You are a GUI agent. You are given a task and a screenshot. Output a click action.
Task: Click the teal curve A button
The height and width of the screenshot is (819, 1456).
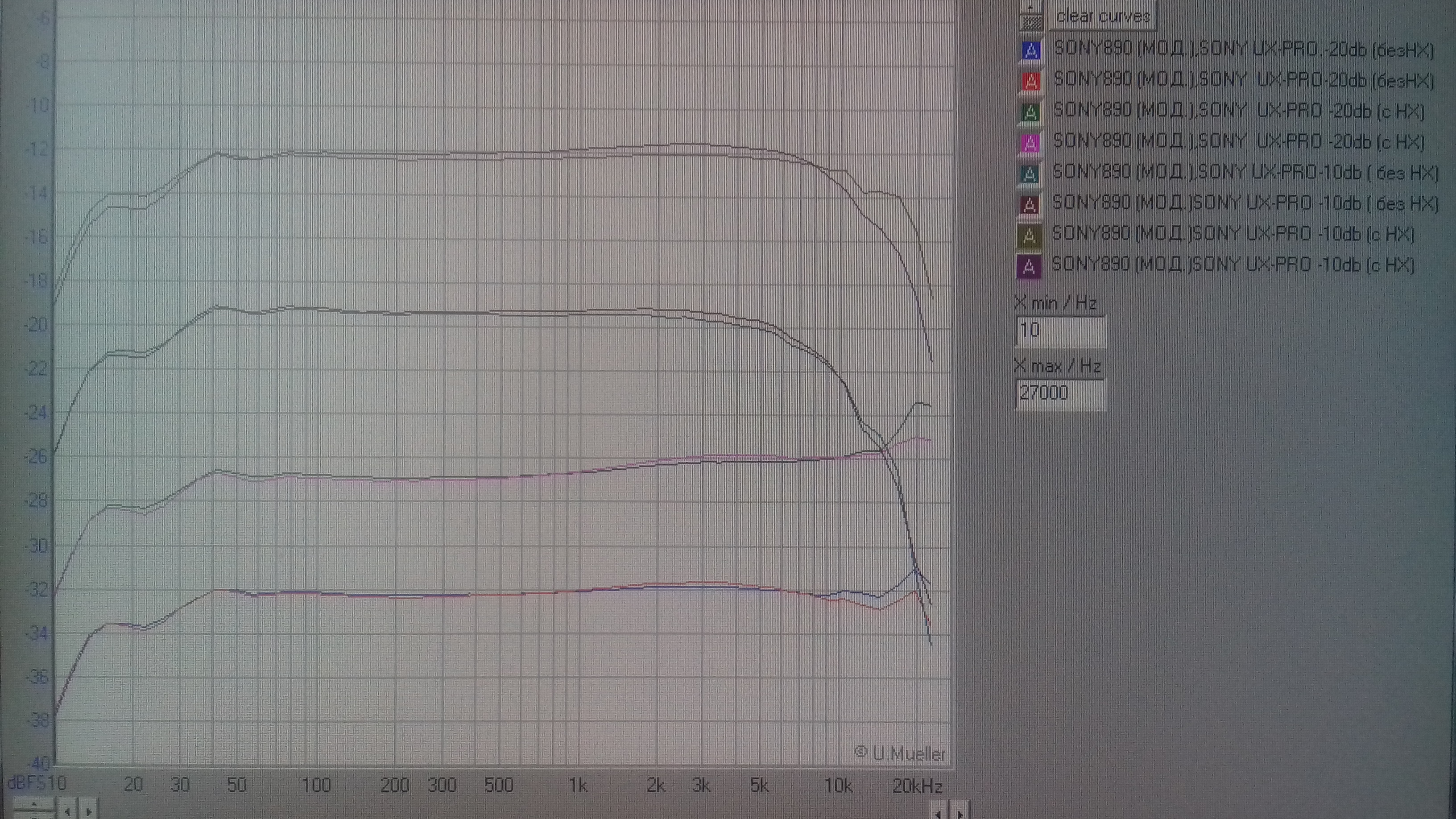coord(1029,174)
